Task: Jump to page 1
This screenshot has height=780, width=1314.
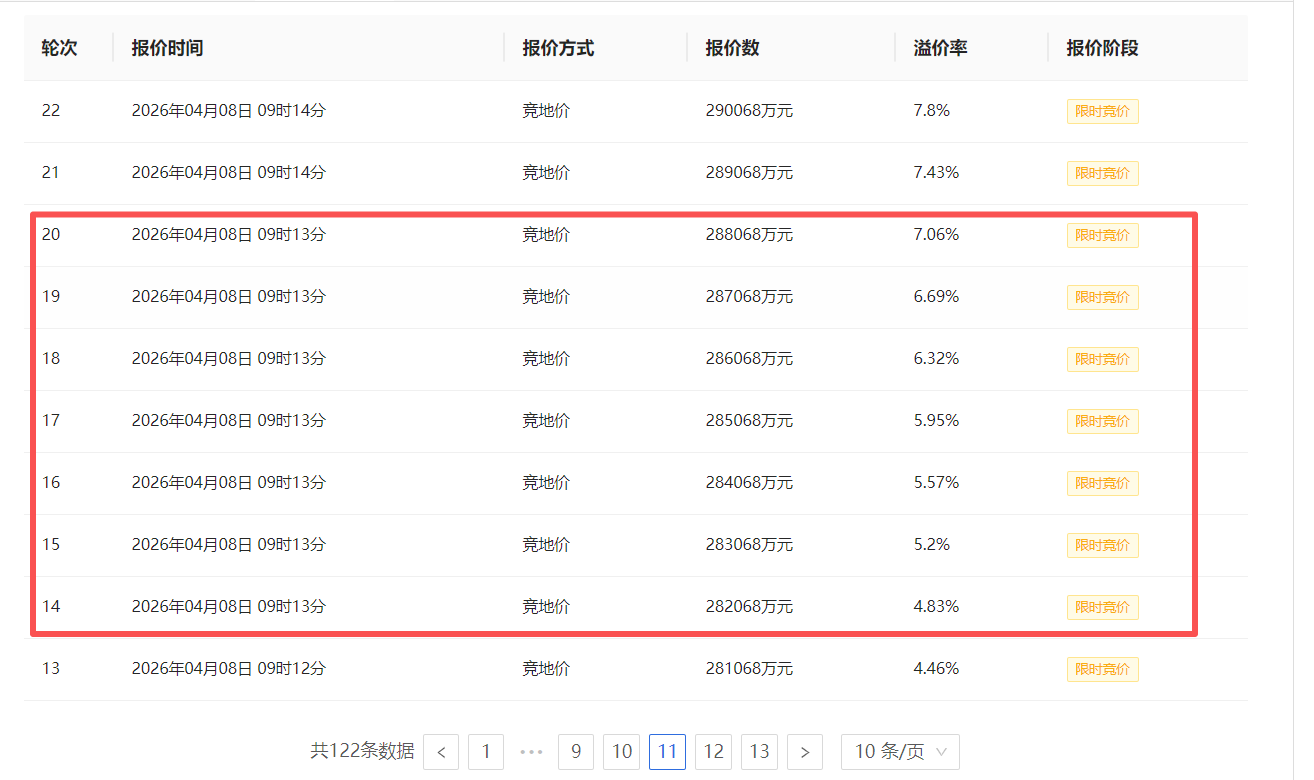Action: pyautogui.click(x=486, y=752)
